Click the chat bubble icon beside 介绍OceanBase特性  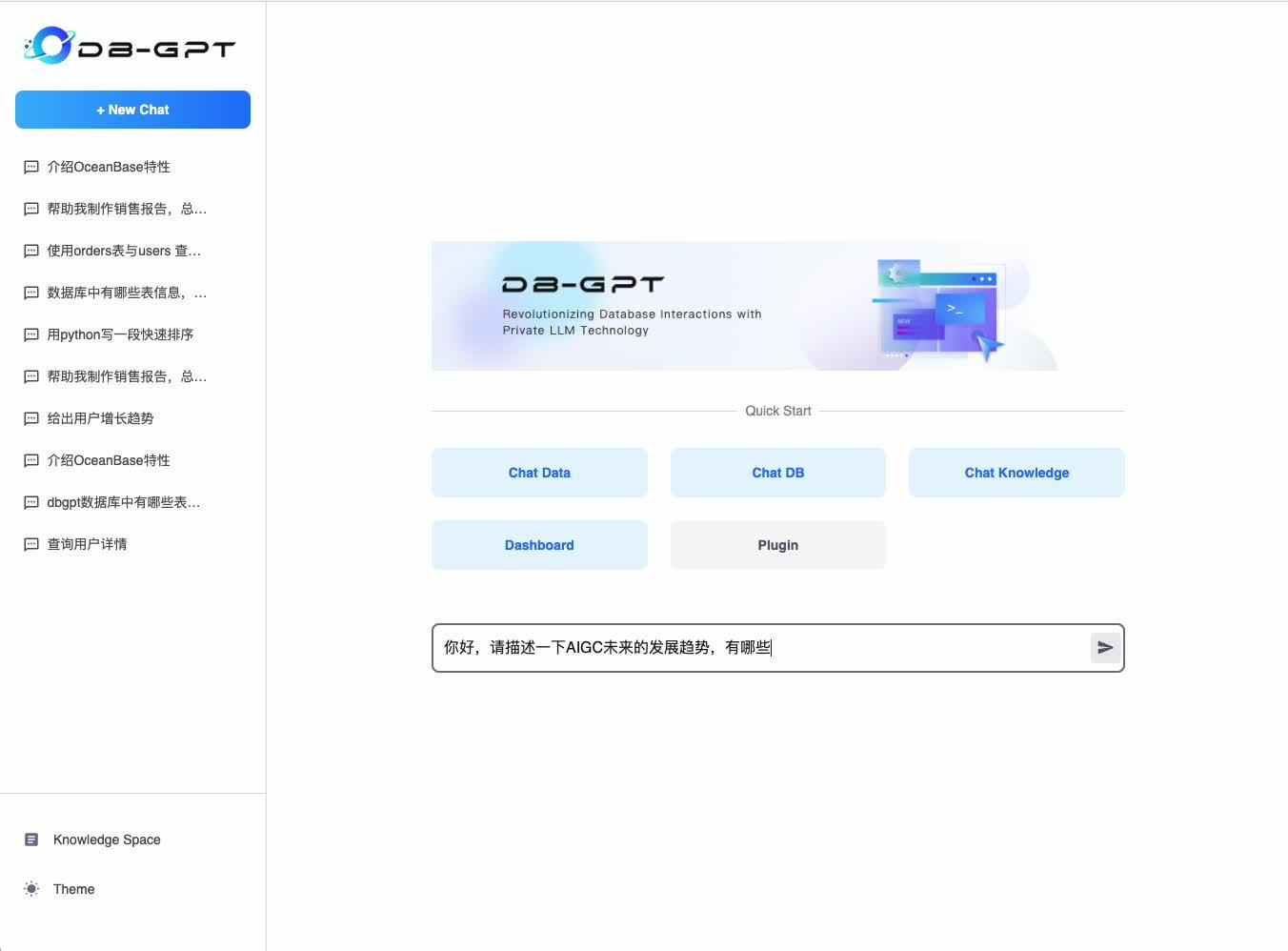[x=30, y=166]
